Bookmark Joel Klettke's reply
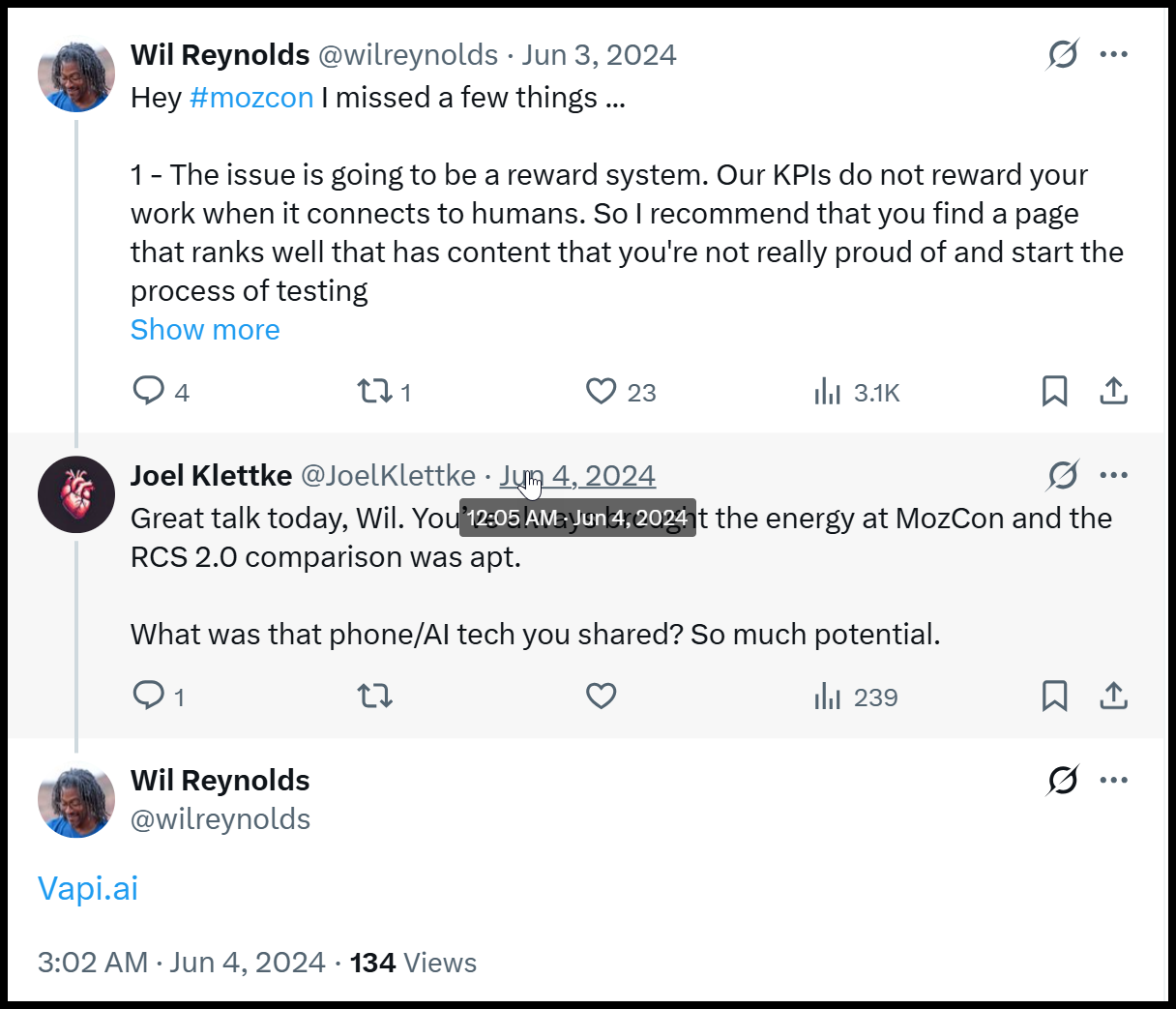Screen dimensions: 1176x1009 (x=1054, y=696)
